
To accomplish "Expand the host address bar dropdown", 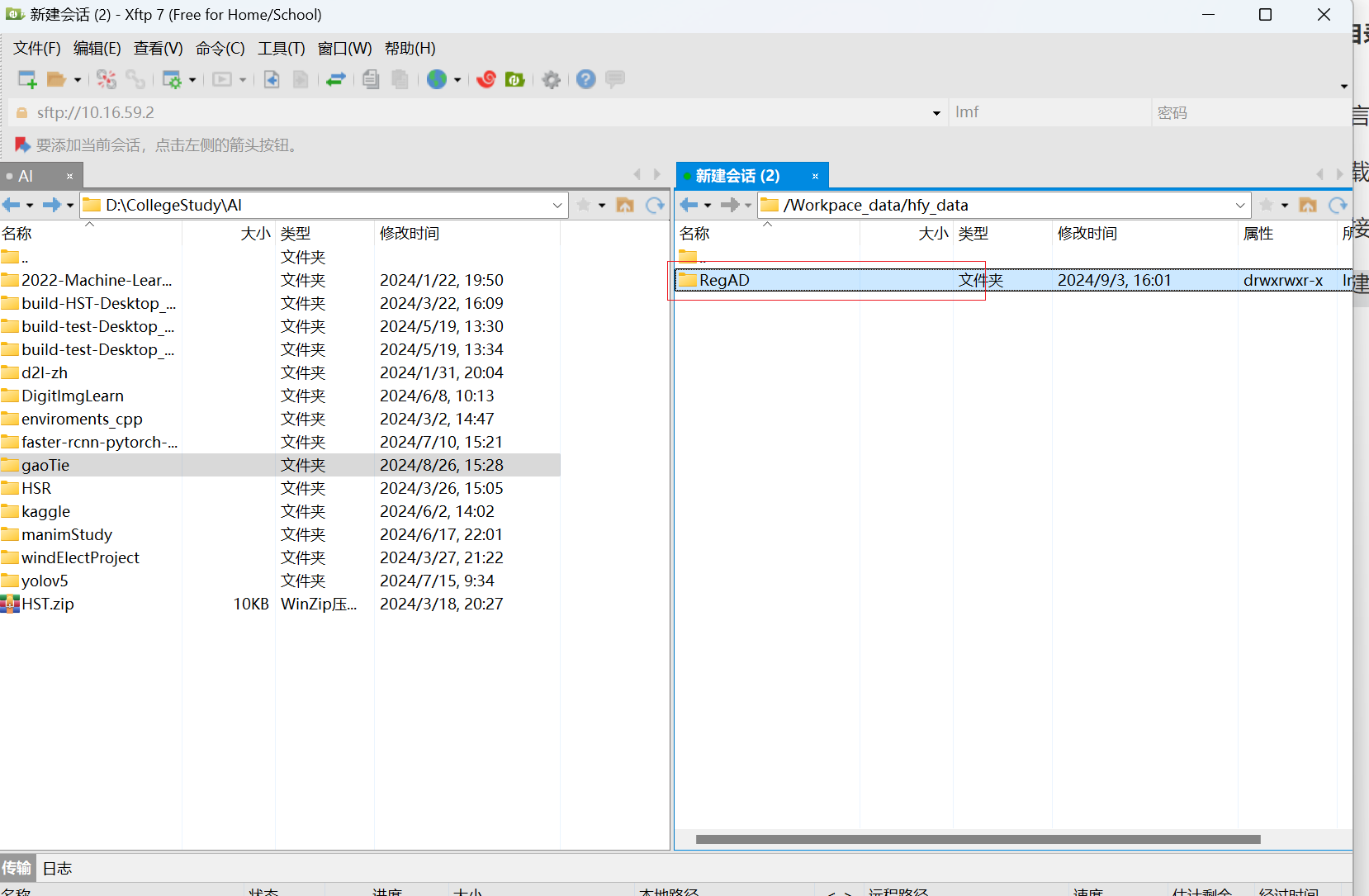I will click(x=936, y=113).
